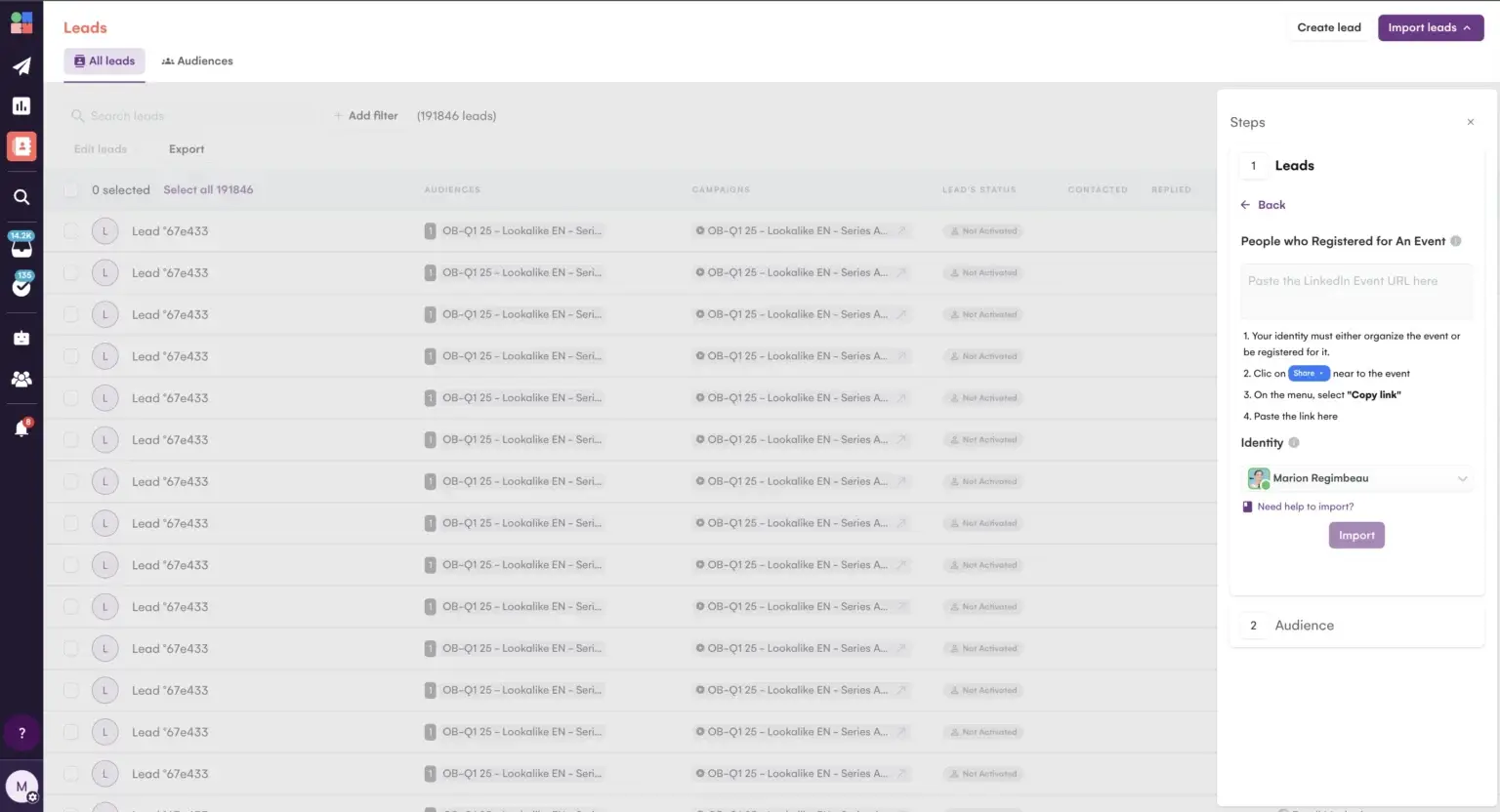This screenshot has width=1500, height=812.
Task: Expand step 2 Audience
Action: pos(1357,626)
